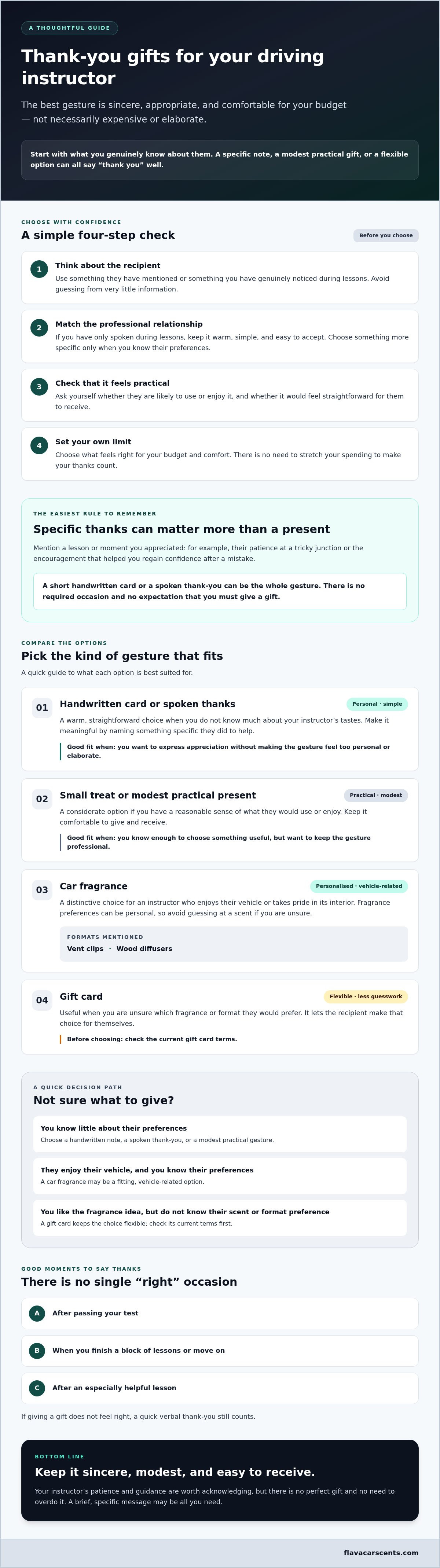The image size is (440, 1568).
Task: Select the circle labeled C
Action: pos(37,1388)
